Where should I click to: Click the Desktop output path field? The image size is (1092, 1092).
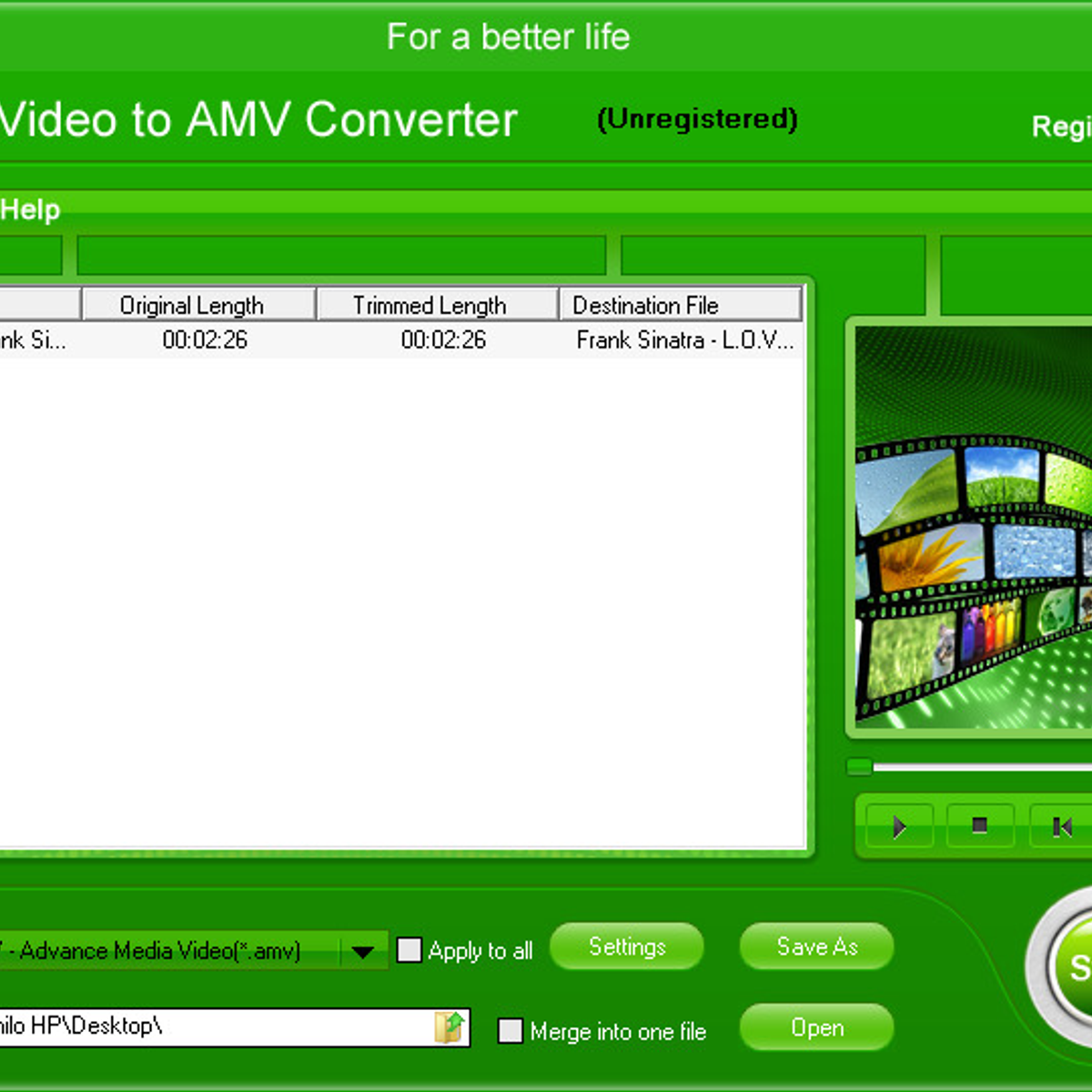[x=209, y=1027]
